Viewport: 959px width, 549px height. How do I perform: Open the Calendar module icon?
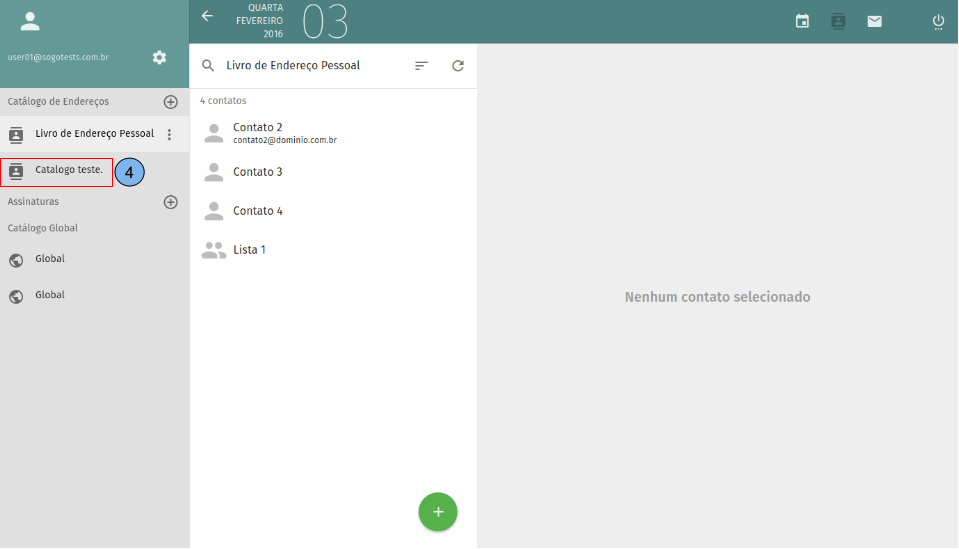click(802, 21)
